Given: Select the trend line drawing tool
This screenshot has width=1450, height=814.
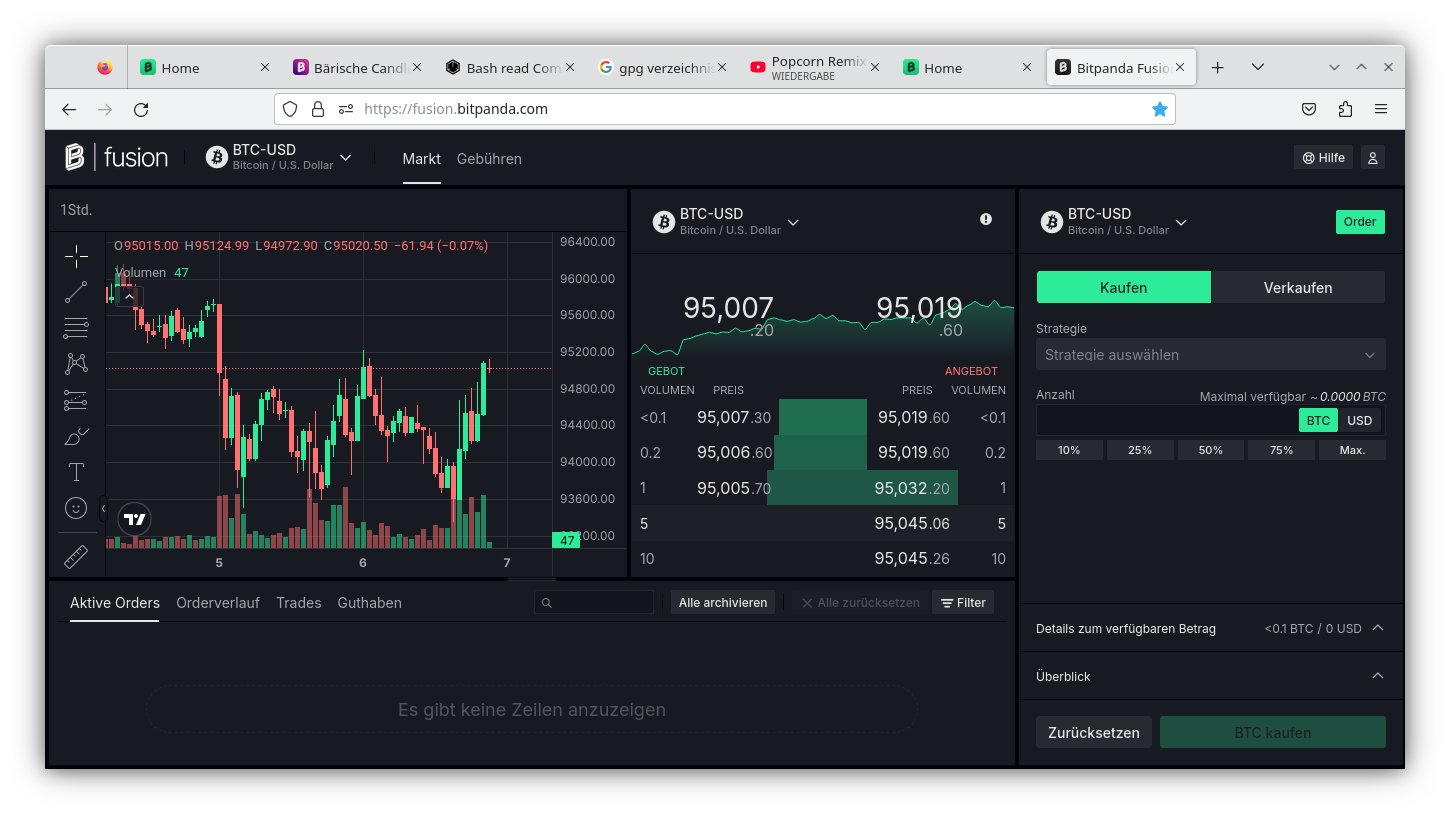Looking at the screenshot, I should tap(76, 292).
